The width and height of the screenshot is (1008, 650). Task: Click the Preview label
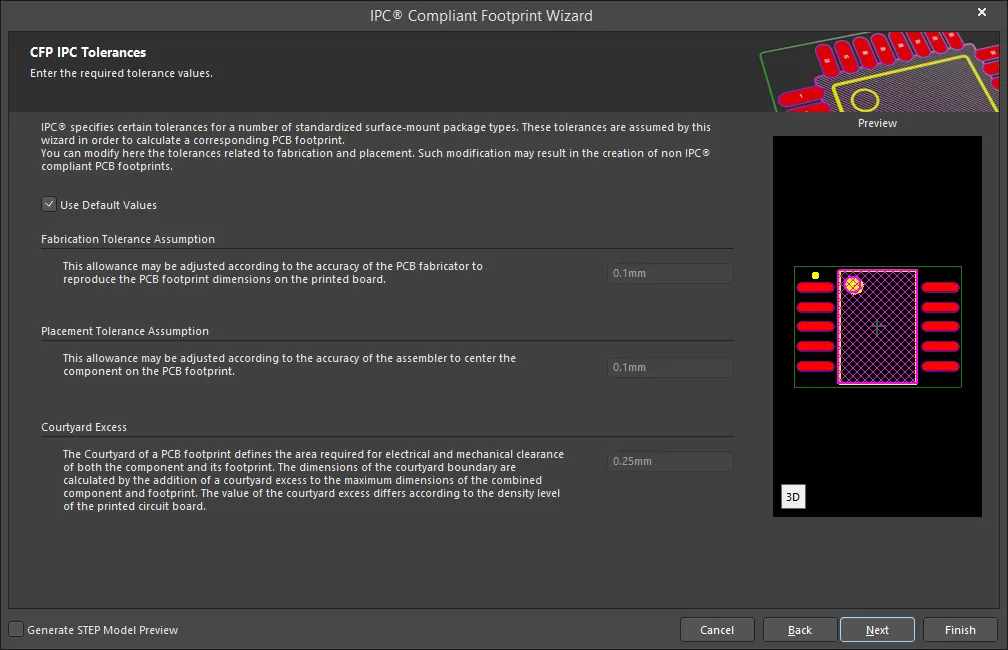pos(877,123)
